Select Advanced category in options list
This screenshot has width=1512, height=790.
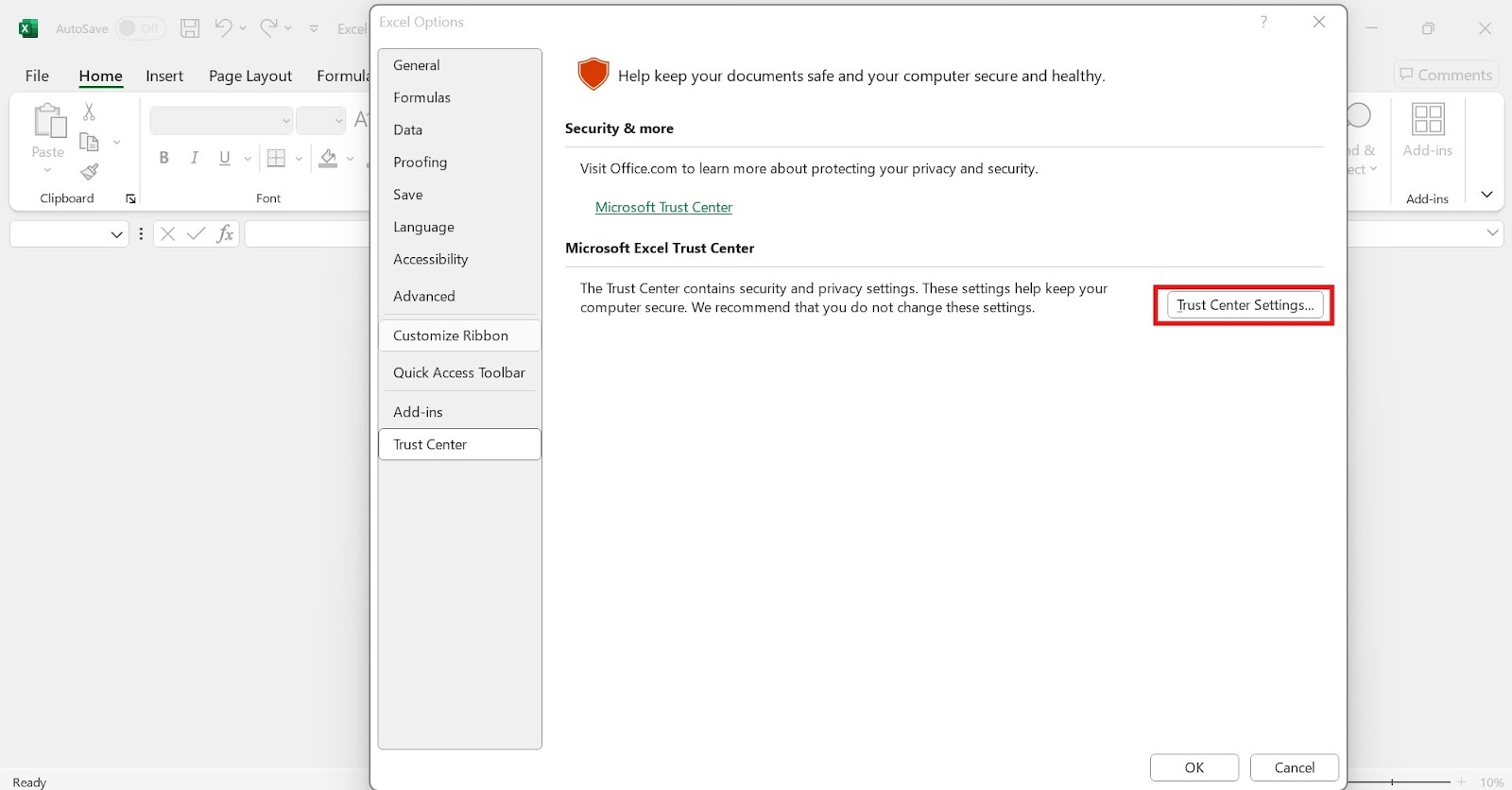(x=459, y=296)
